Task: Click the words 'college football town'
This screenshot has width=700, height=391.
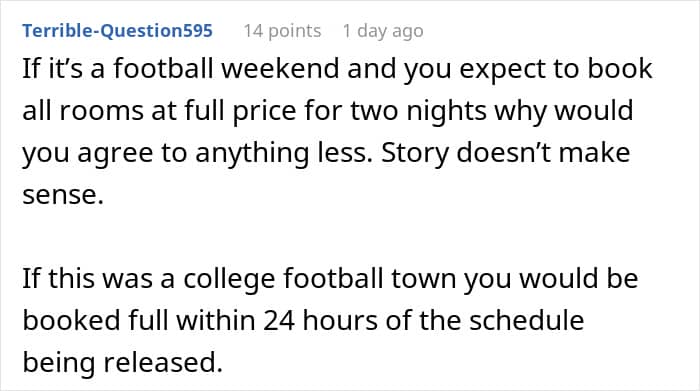Action: 321,279
